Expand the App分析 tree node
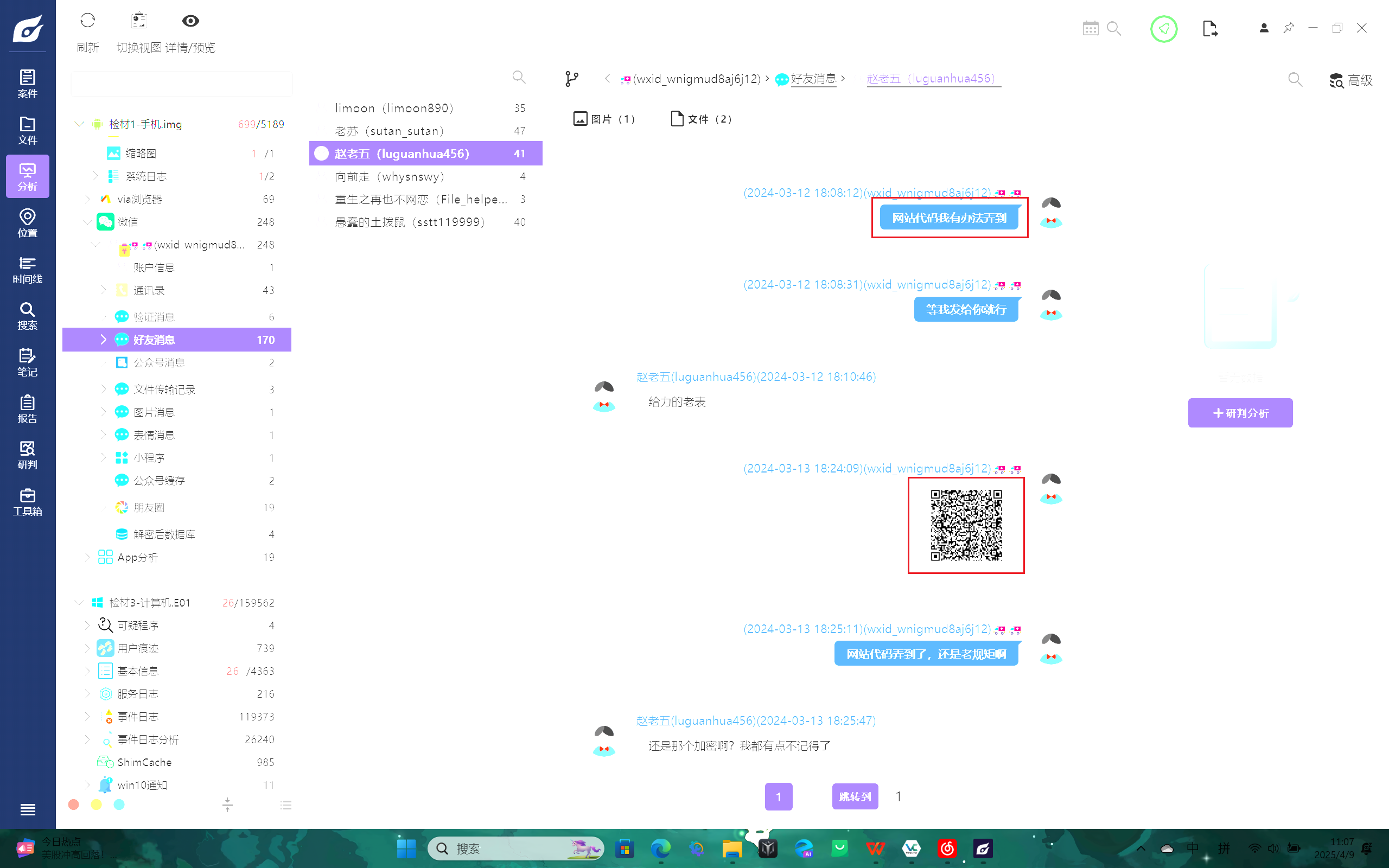The image size is (1389, 868). point(87,557)
